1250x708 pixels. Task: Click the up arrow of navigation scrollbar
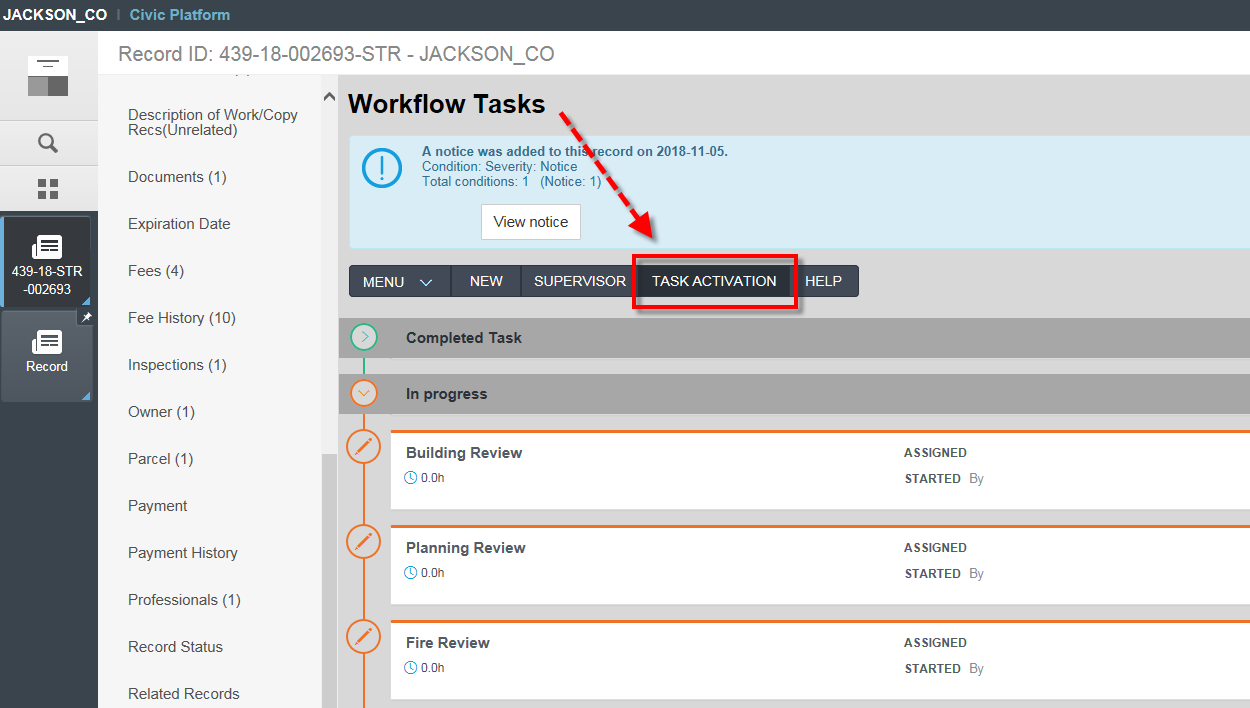click(330, 97)
